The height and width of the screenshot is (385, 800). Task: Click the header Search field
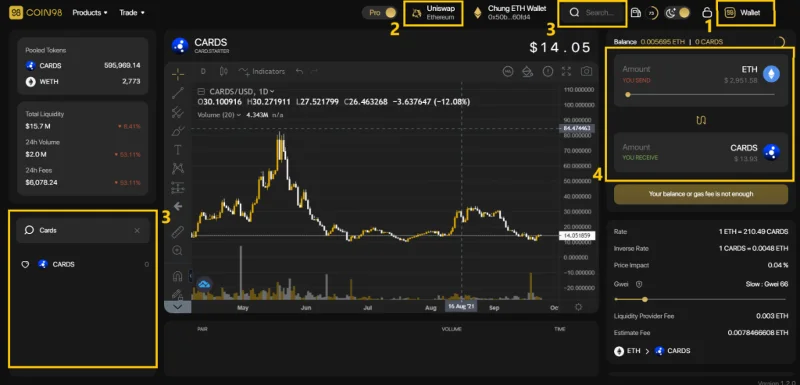point(592,13)
